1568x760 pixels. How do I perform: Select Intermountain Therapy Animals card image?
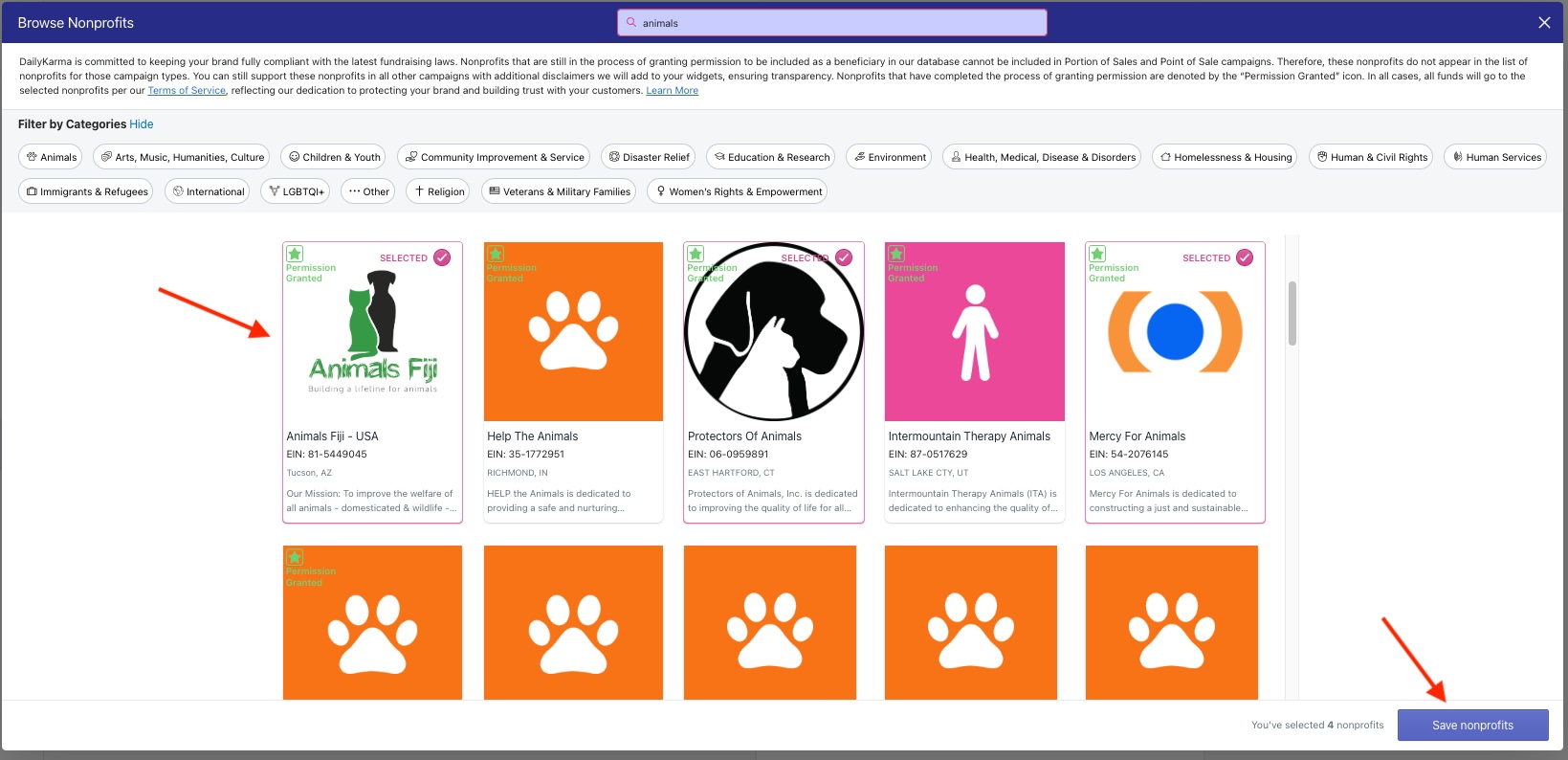coord(975,331)
